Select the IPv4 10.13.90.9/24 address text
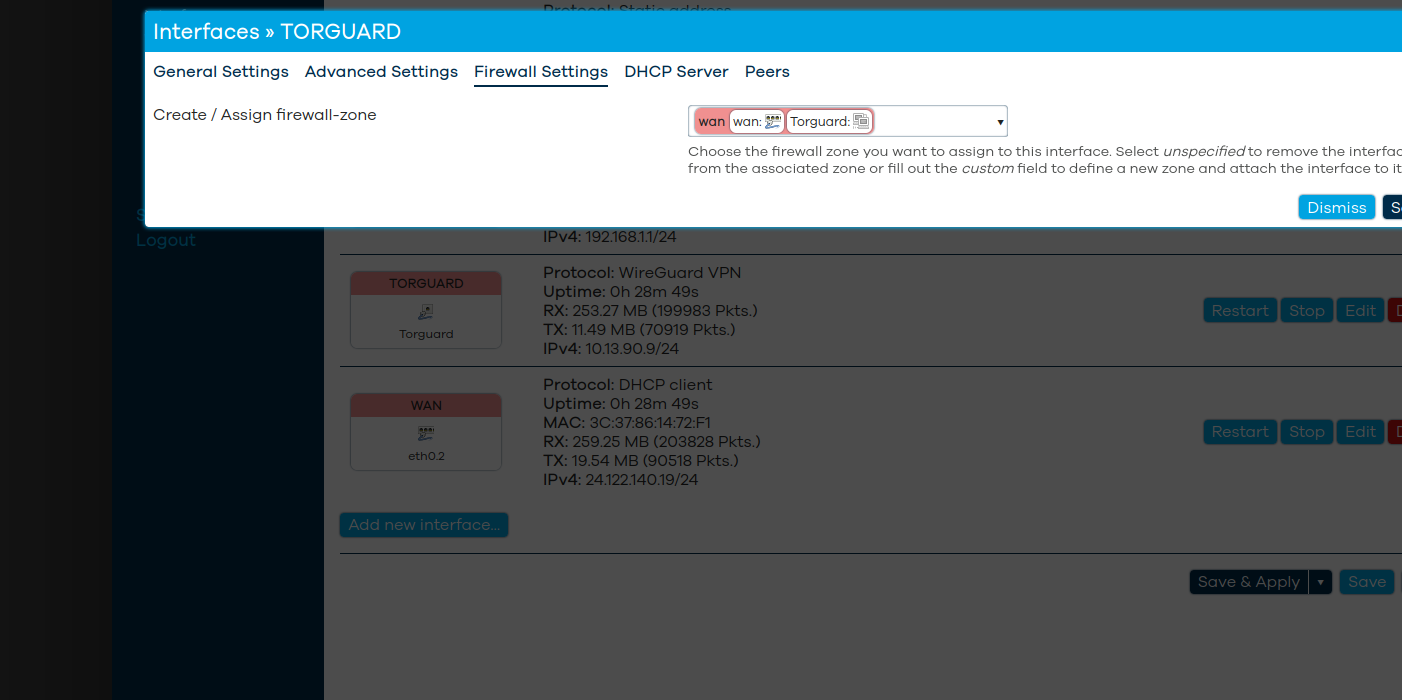Image resolution: width=1402 pixels, height=700 pixels. point(611,349)
